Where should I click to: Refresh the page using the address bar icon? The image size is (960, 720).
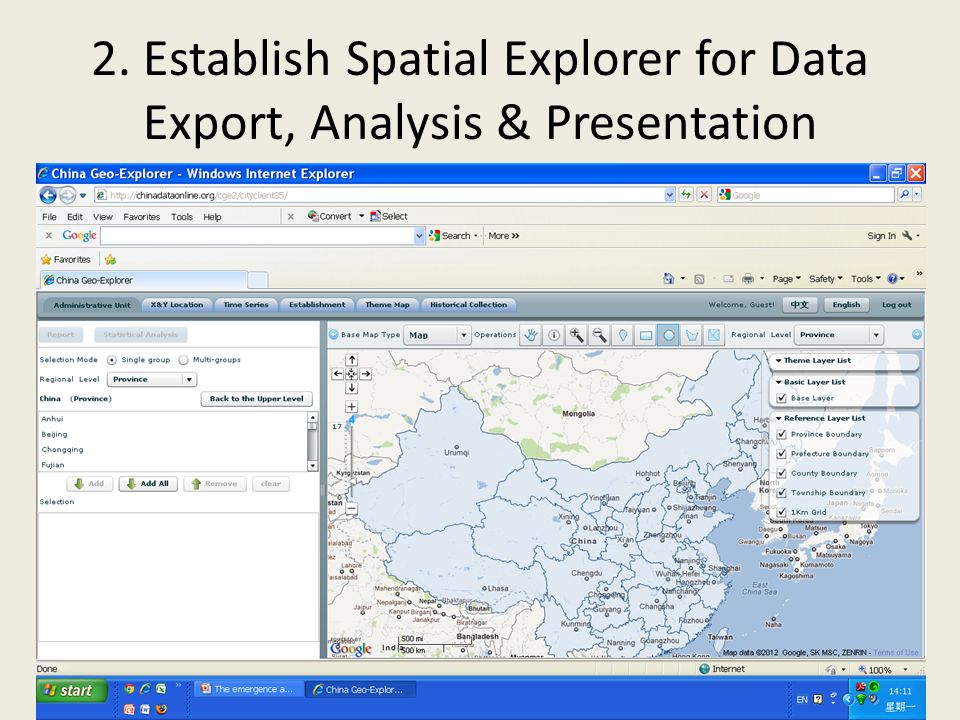pos(686,195)
